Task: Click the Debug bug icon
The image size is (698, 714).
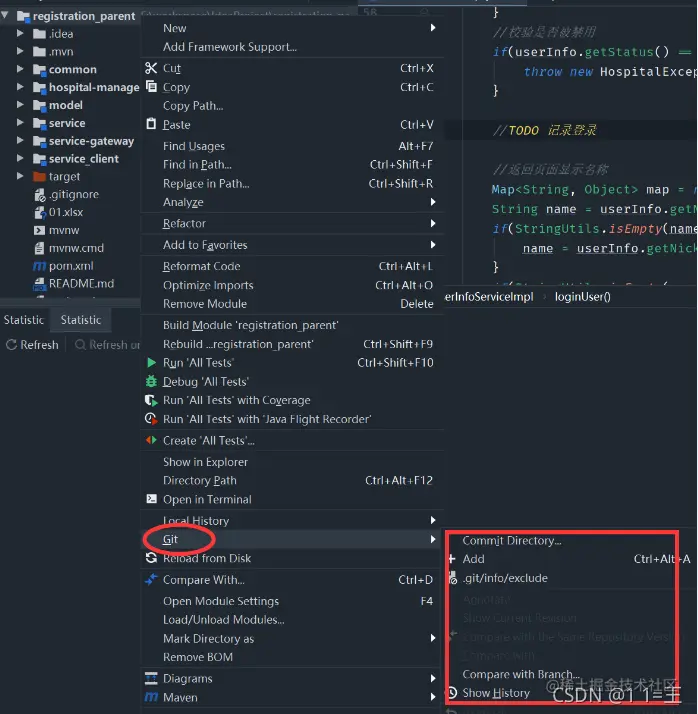Action: coord(151,381)
